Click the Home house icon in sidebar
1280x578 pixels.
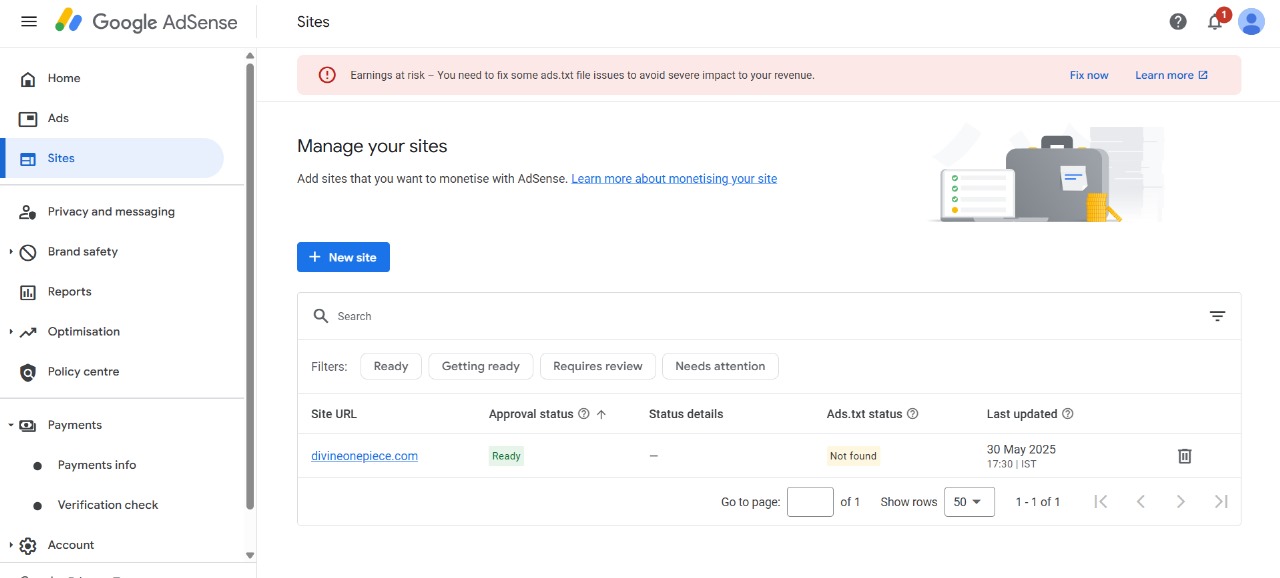28,78
